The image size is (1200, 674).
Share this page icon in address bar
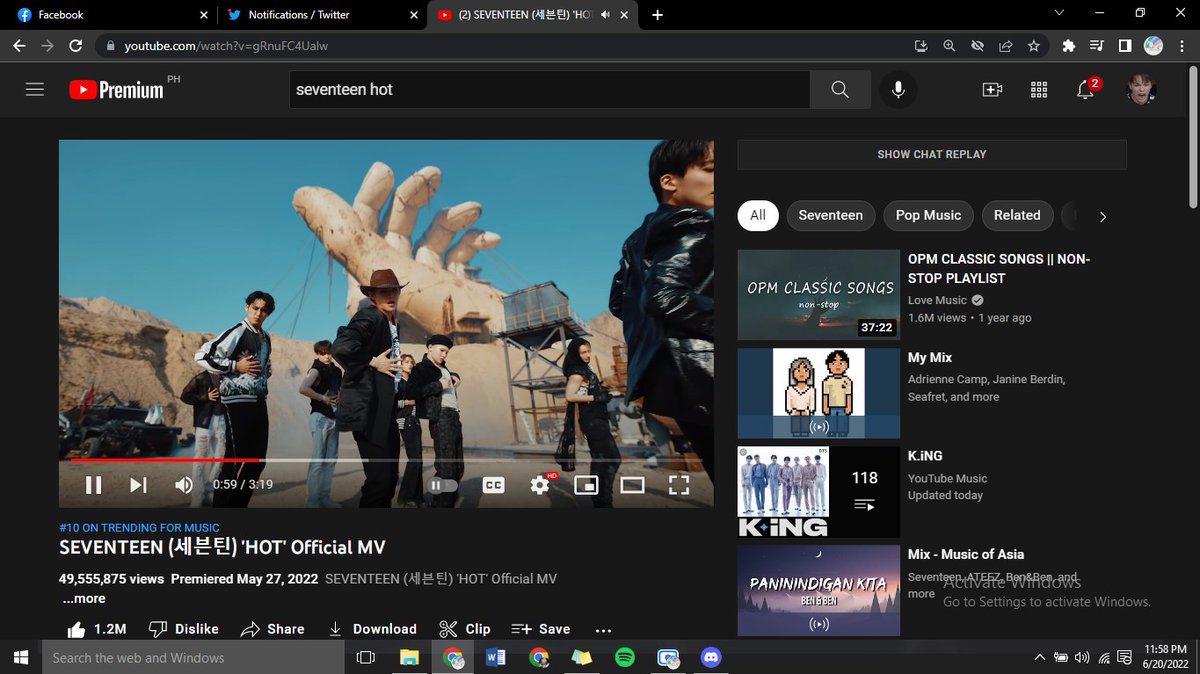[x=1005, y=46]
